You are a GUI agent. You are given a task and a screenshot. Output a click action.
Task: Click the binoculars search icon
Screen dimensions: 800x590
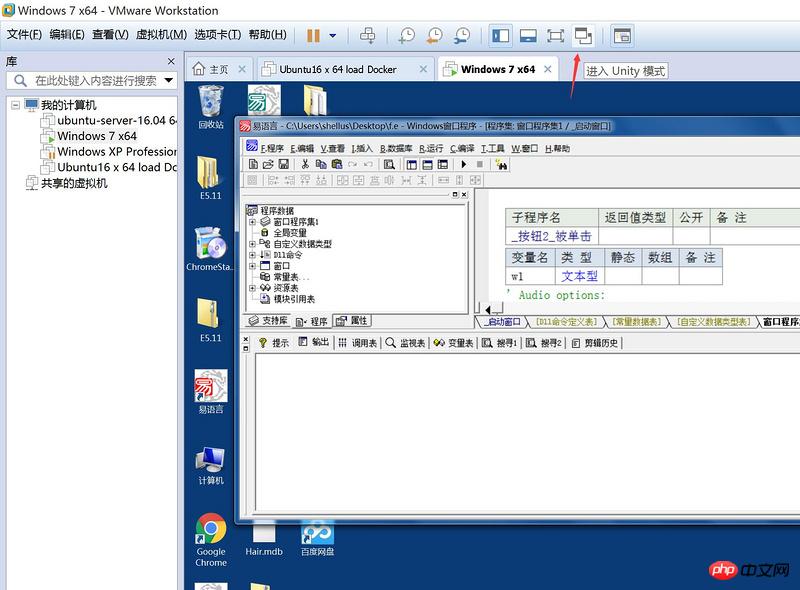pos(502,164)
